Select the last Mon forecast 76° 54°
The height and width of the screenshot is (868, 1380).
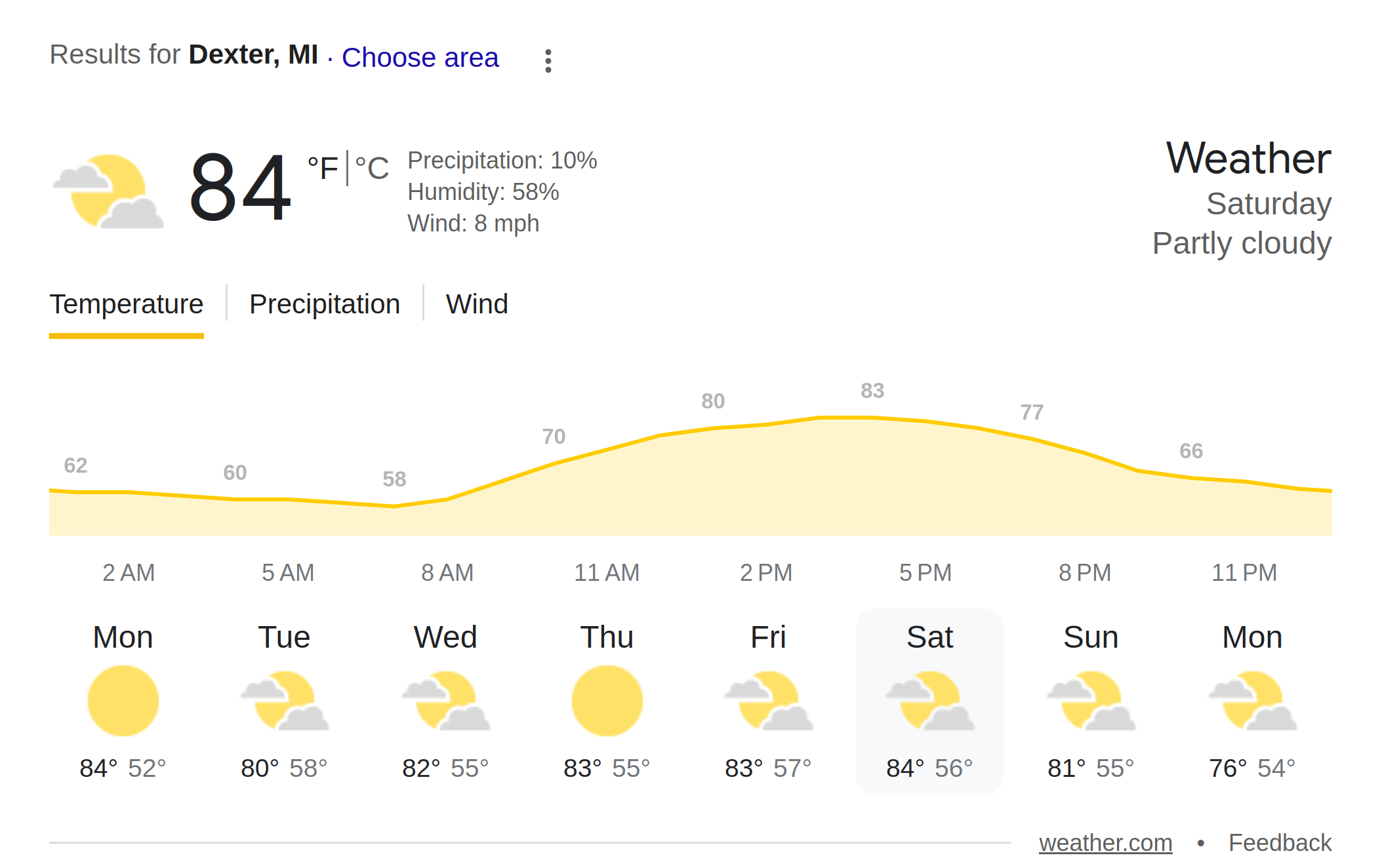[x=1252, y=701]
